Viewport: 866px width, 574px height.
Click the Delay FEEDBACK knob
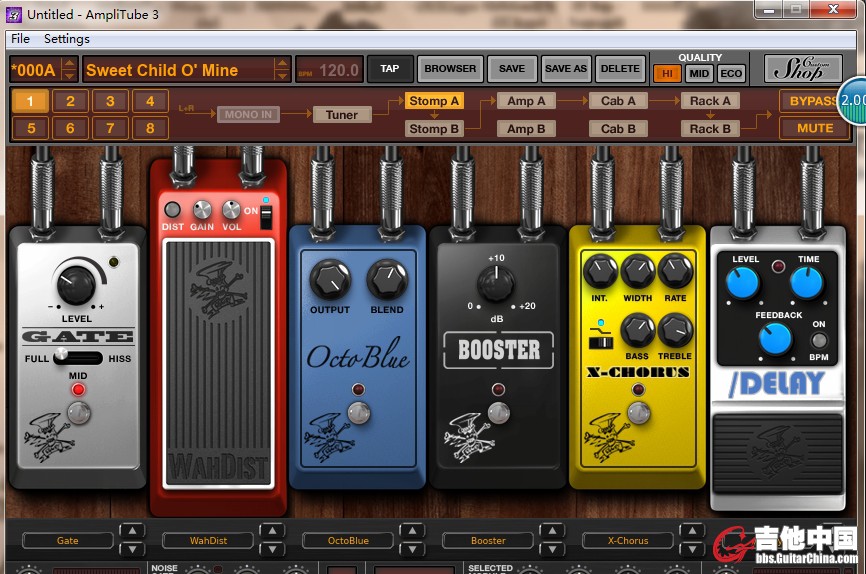pos(775,339)
